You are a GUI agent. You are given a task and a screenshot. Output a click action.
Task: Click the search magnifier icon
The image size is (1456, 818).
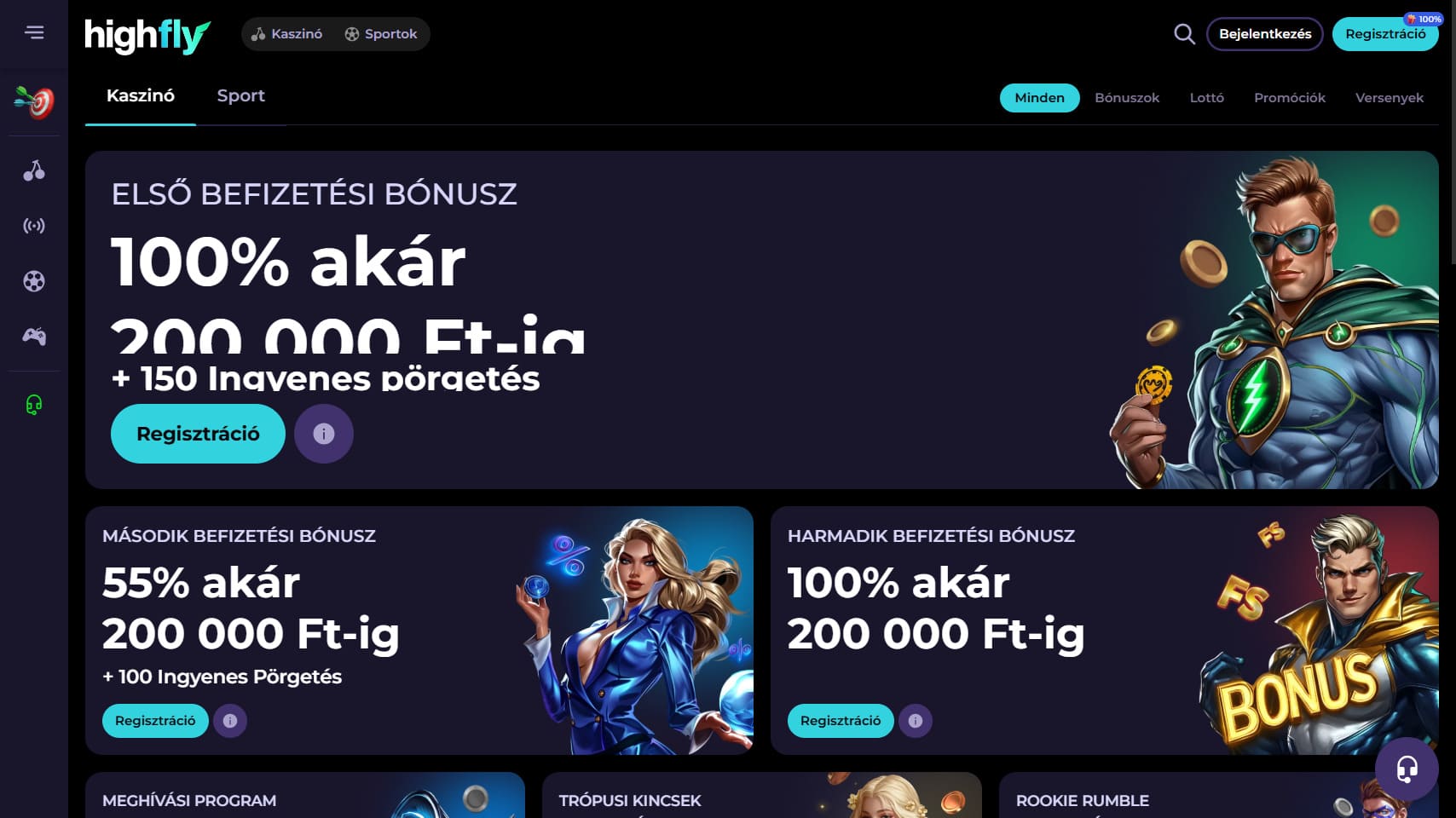(1184, 34)
